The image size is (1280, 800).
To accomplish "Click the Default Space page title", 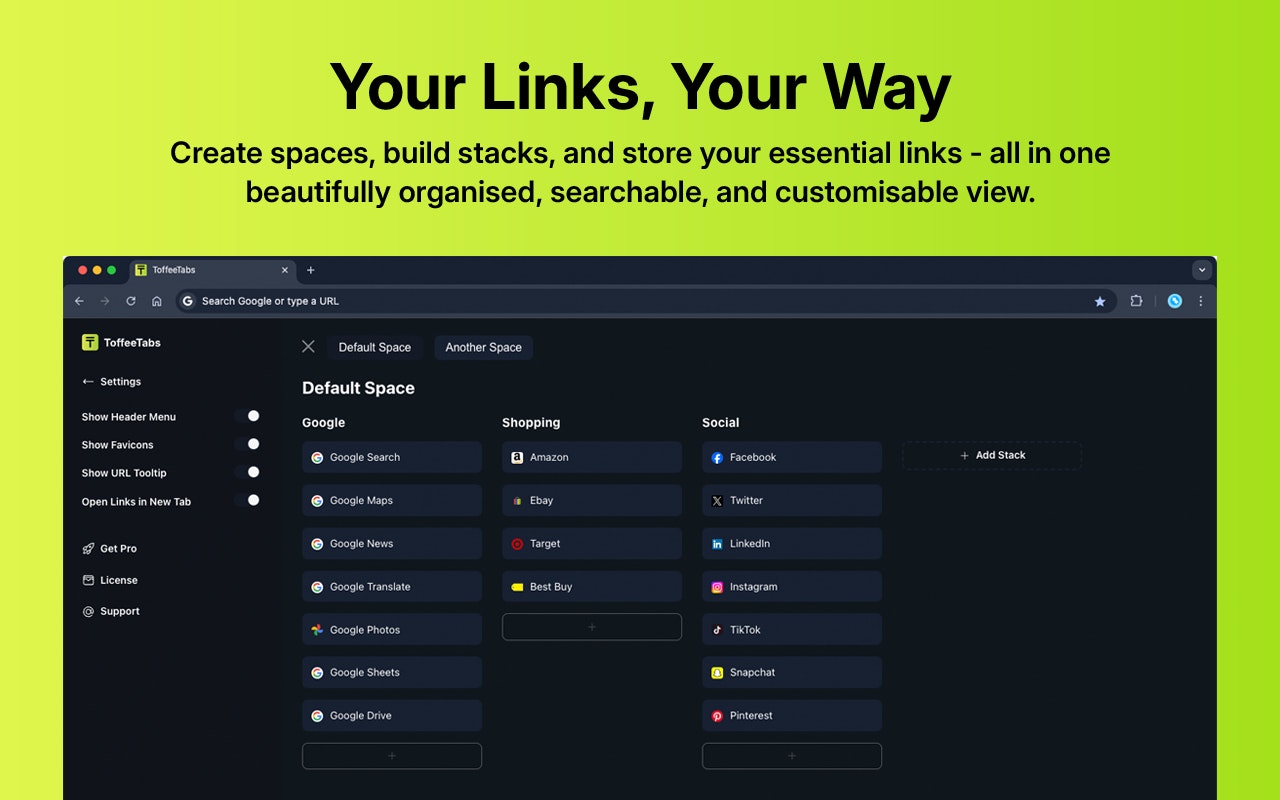I will (358, 388).
